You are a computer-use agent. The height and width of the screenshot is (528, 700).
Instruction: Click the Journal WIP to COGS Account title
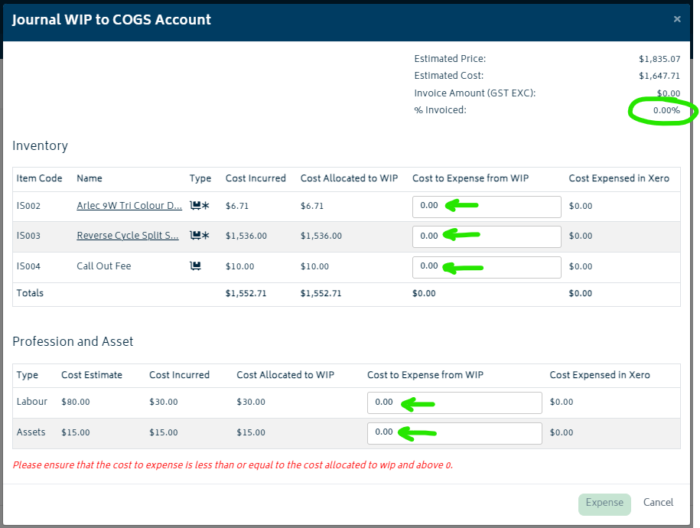tap(111, 20)
